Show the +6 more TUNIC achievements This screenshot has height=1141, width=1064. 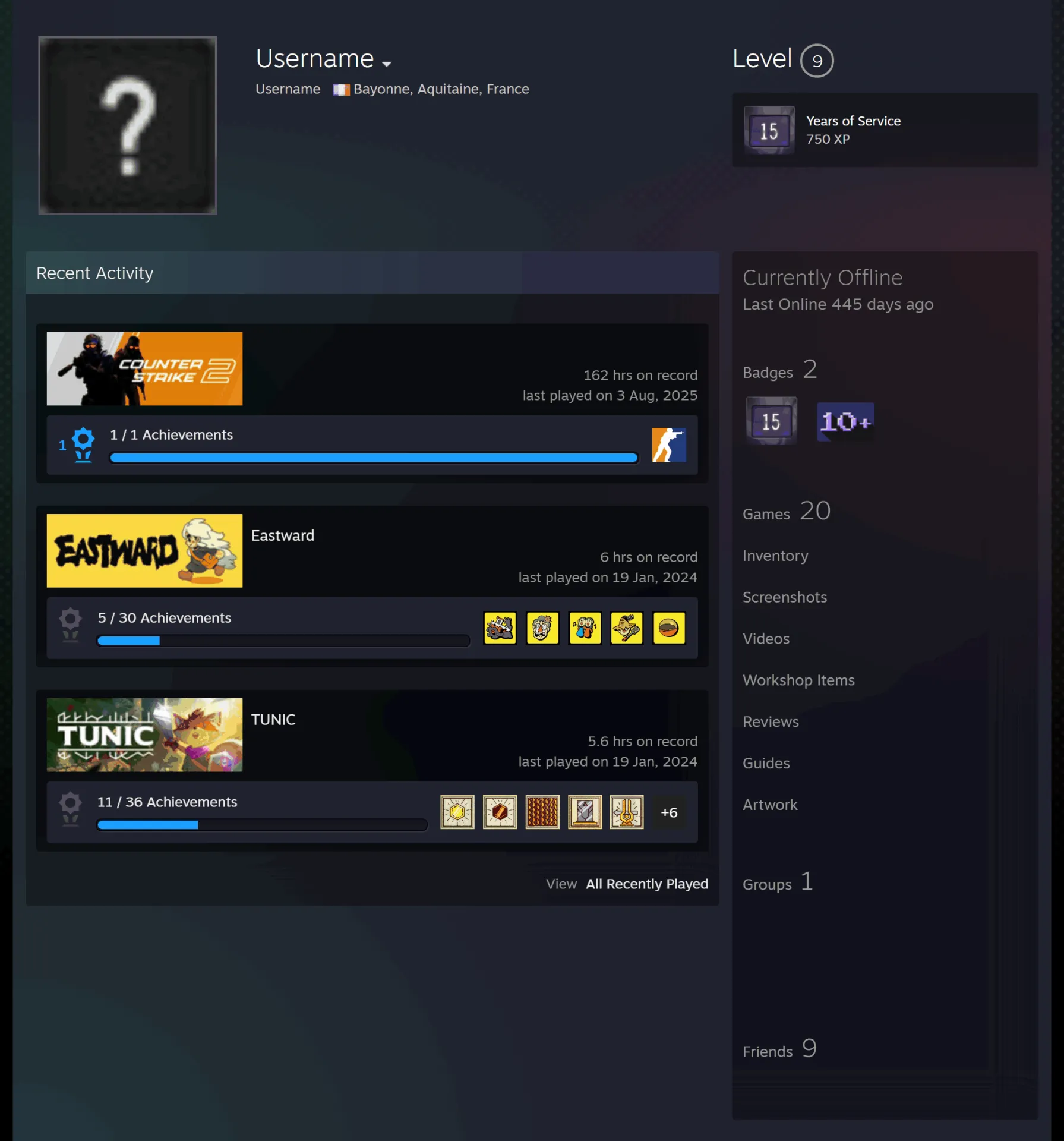coord(669,812)
